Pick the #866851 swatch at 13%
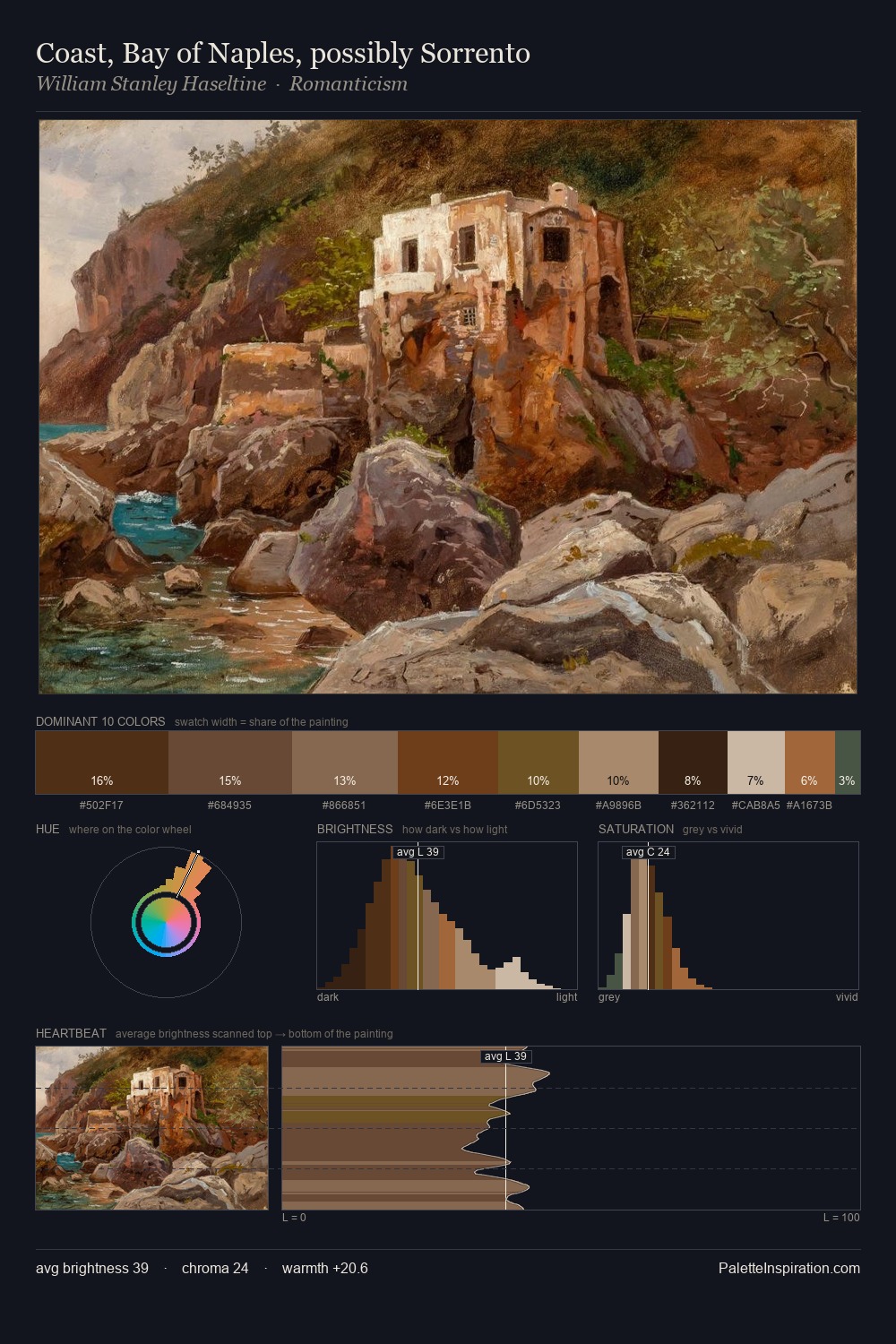 pyautogui.click(x=345, y=762)
